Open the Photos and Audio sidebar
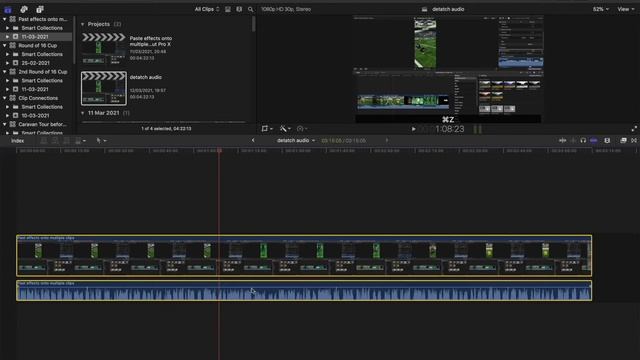640x360 pixels. click(x=24, y=9)
